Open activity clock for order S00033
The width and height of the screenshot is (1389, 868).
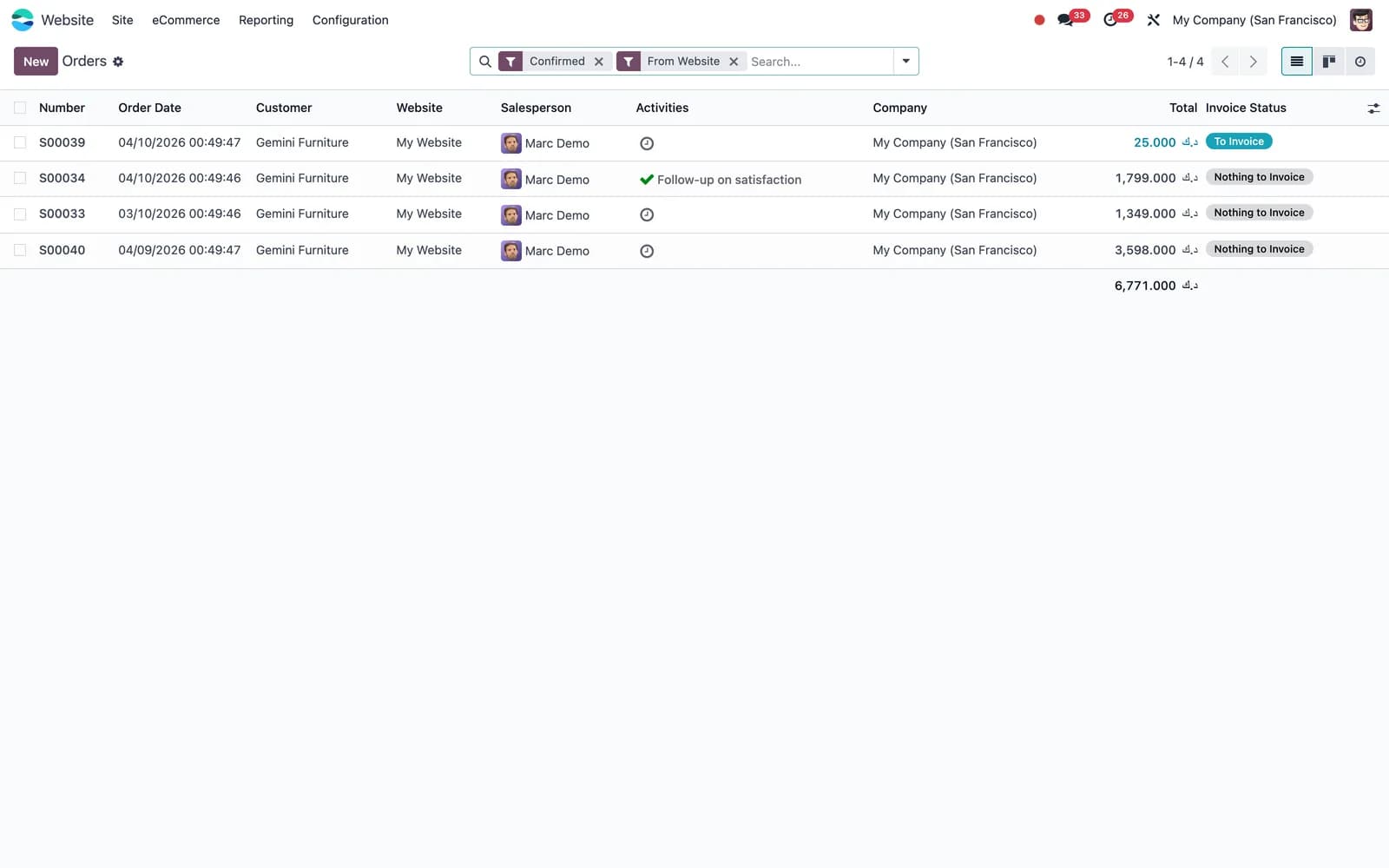[x=647, y=215]
